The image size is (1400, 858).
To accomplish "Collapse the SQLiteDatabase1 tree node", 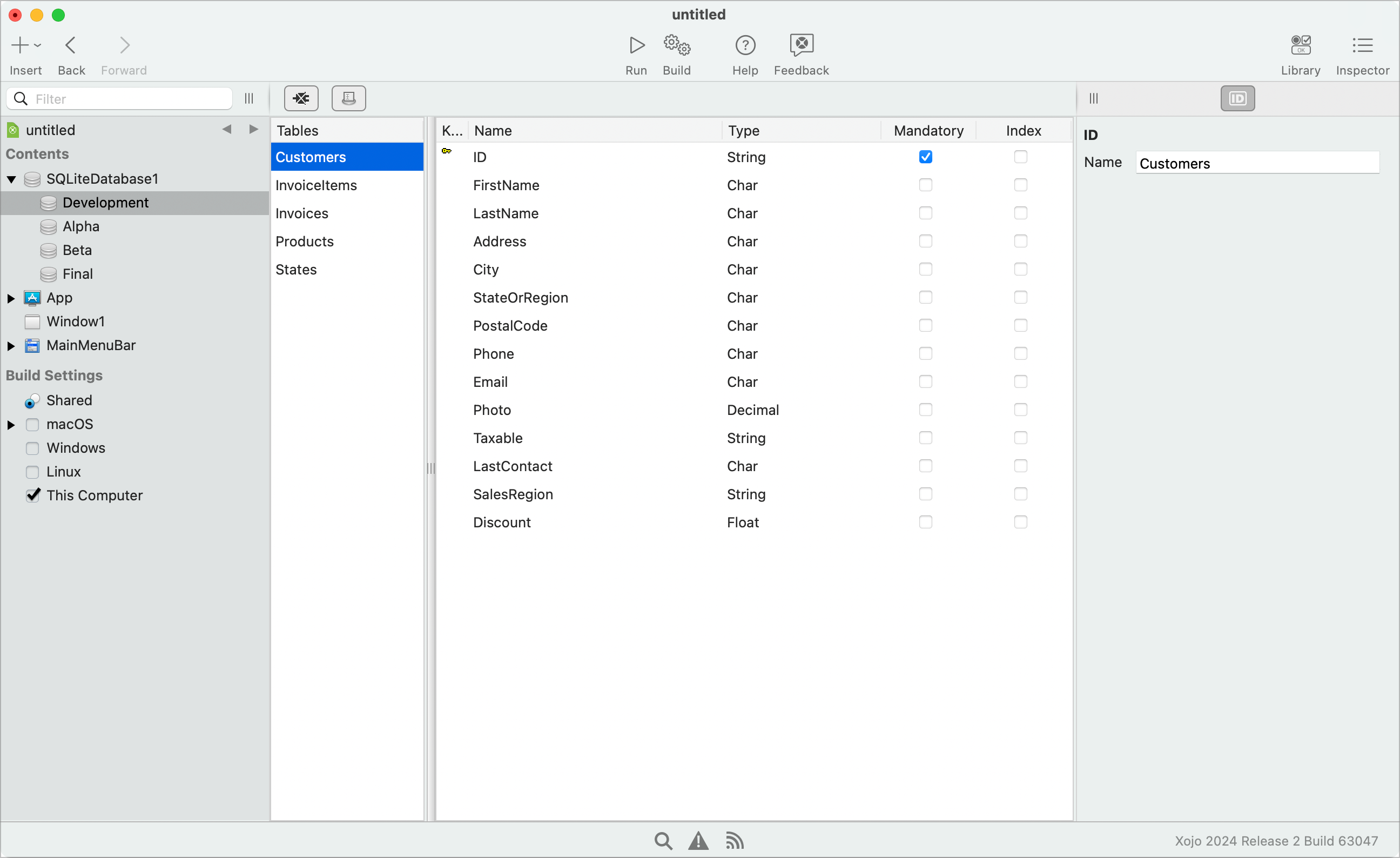I will [x=11, y=179].
